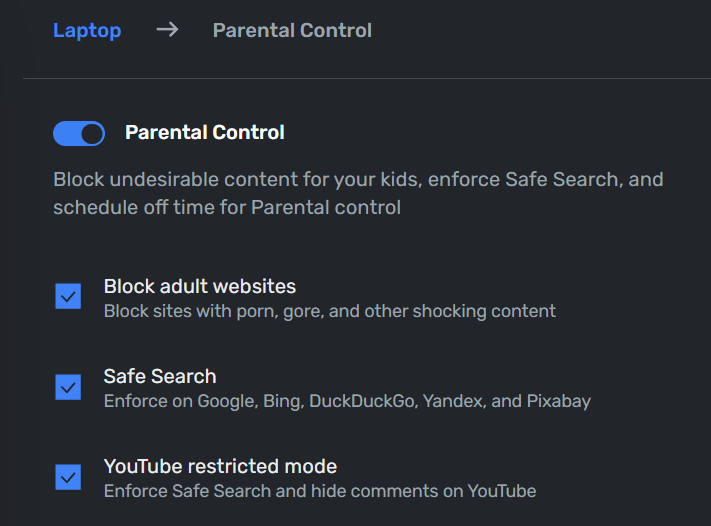
Task: Click the 'schedule off time' text line
Action: 227,208
